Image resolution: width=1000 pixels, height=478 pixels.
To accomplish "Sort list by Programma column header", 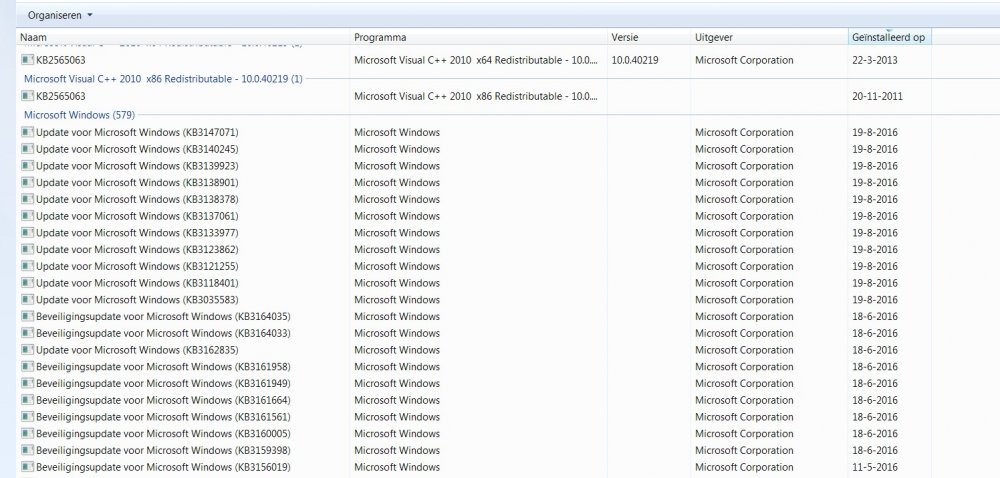I will click(479, 38).
